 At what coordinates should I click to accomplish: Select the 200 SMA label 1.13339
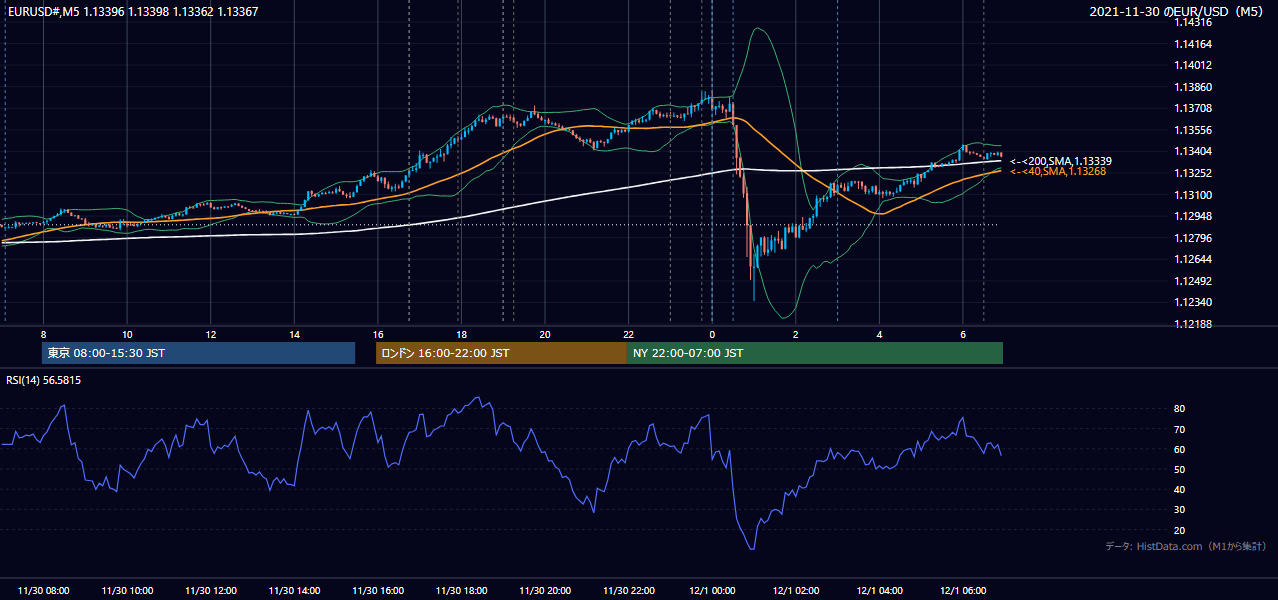1061,161
